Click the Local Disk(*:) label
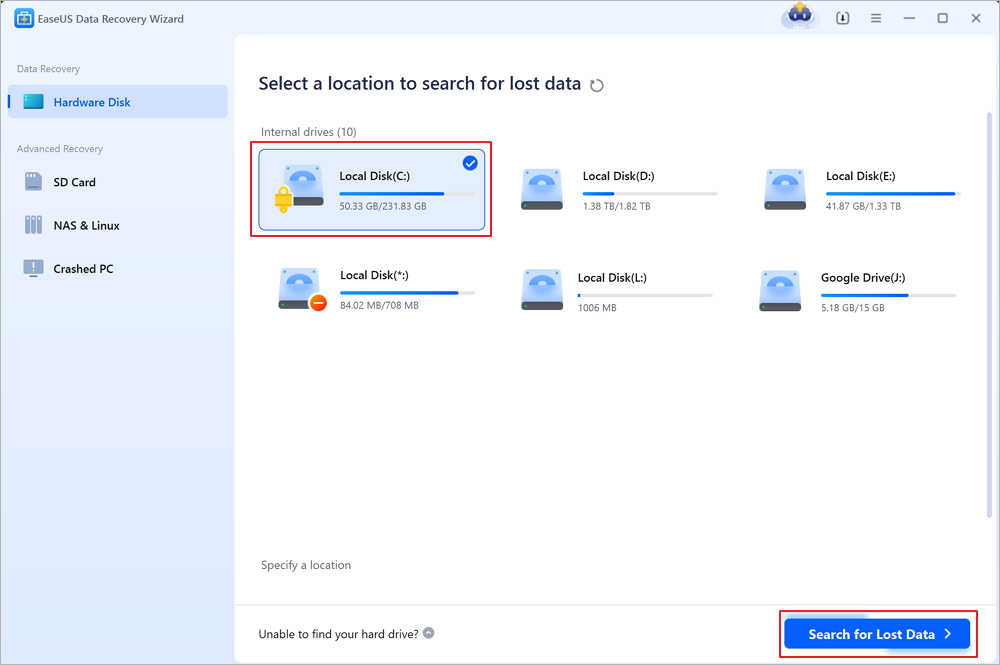Viewport: 1000px width, 665px height. coord(374,275)
